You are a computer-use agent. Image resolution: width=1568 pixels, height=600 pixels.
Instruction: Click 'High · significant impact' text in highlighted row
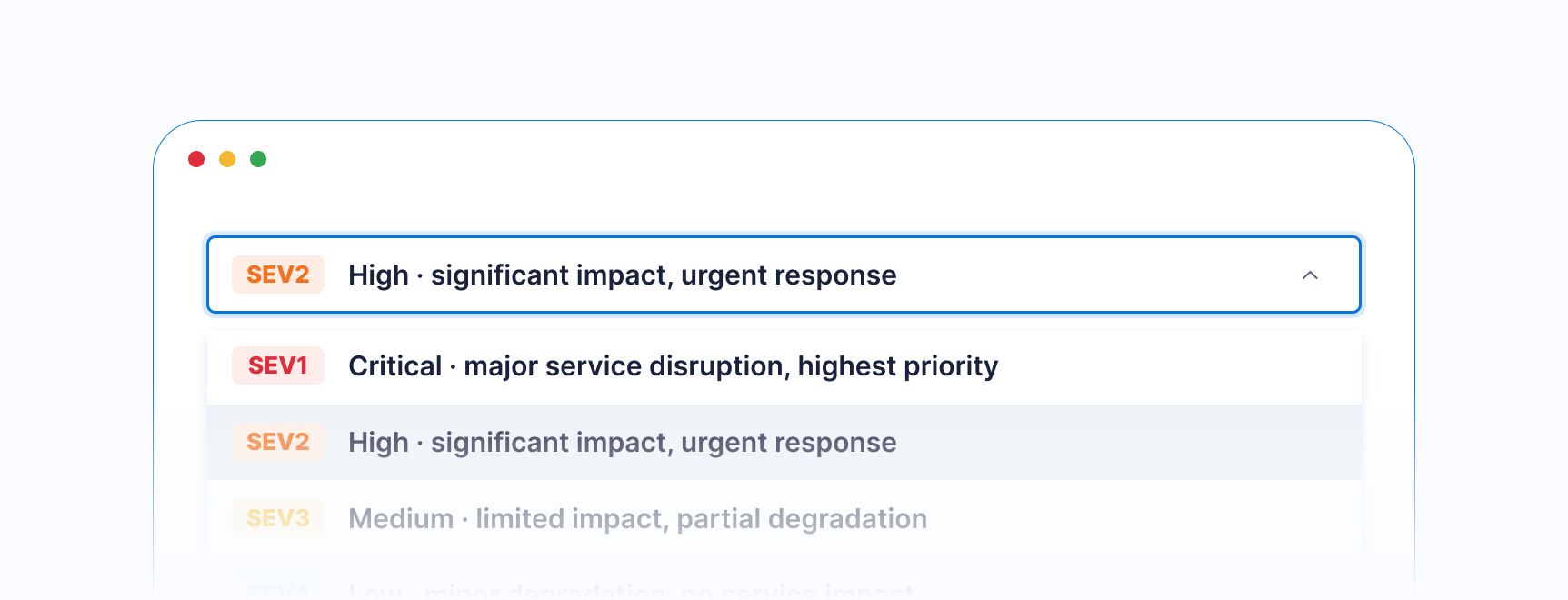click(x=508, y=442)
